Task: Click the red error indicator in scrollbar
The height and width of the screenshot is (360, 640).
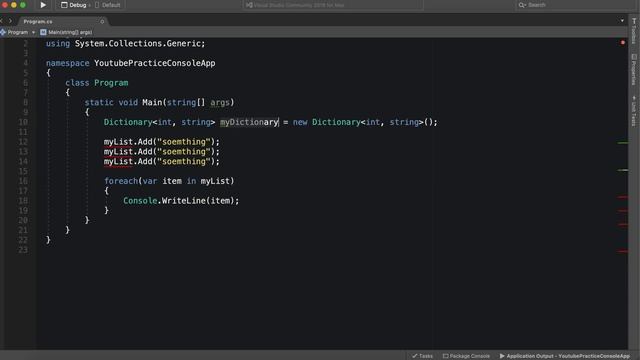Action: (623, 42)
